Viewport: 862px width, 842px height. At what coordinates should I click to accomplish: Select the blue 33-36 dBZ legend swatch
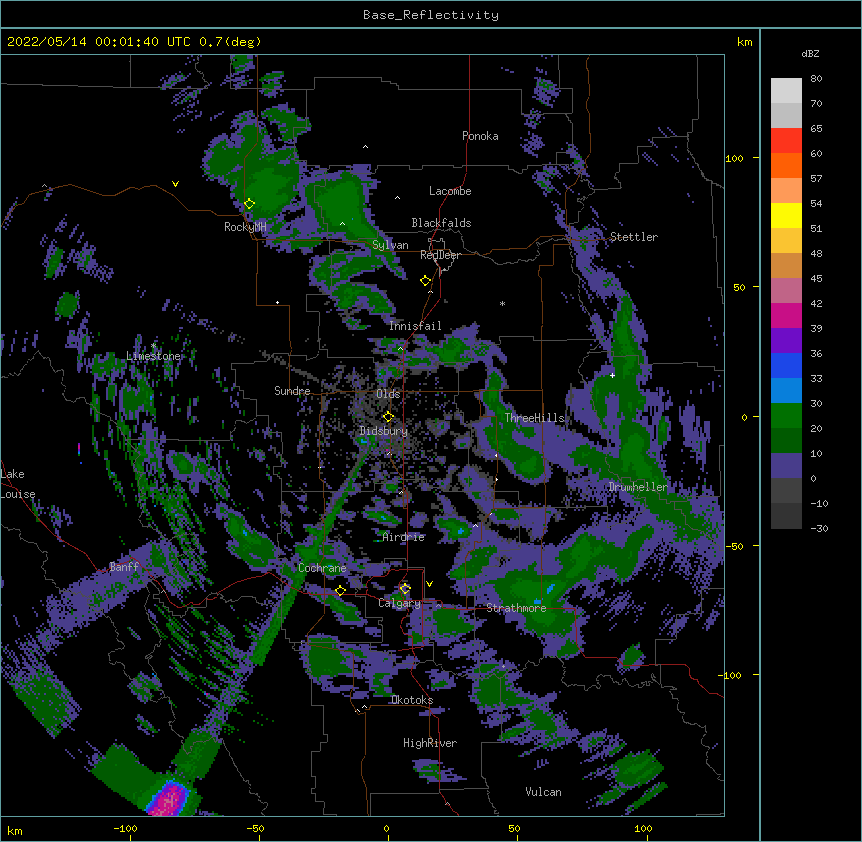(x=786, y=365)
